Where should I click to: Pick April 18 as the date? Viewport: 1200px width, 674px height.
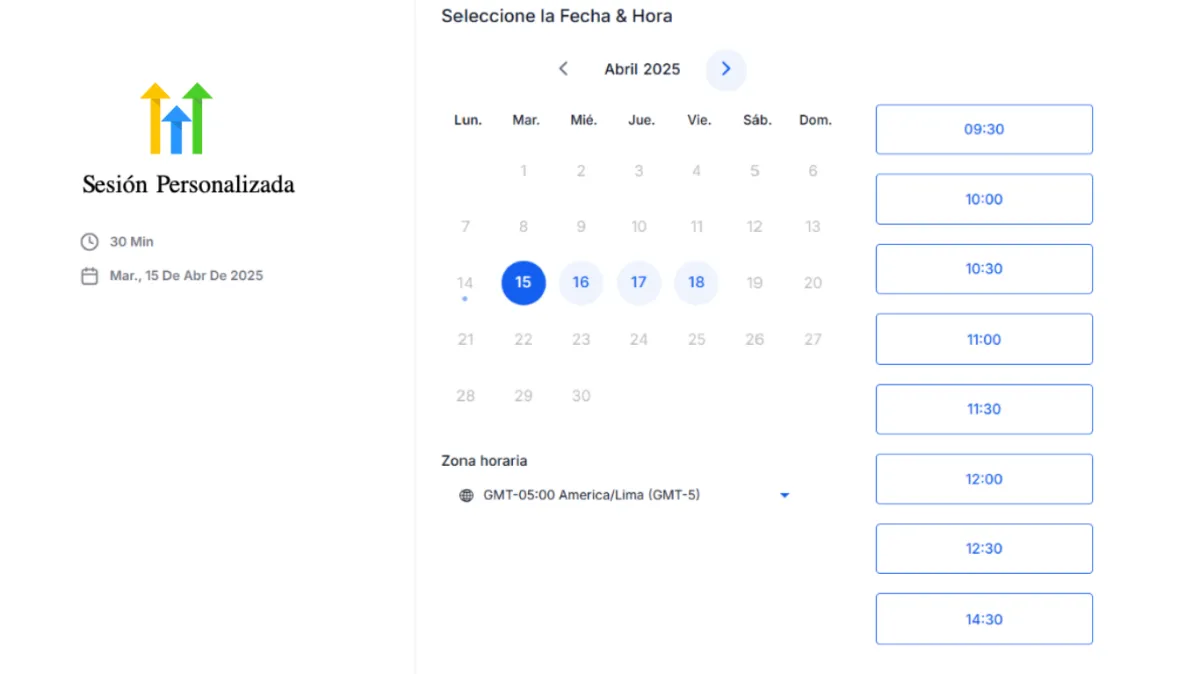point(697,283)
